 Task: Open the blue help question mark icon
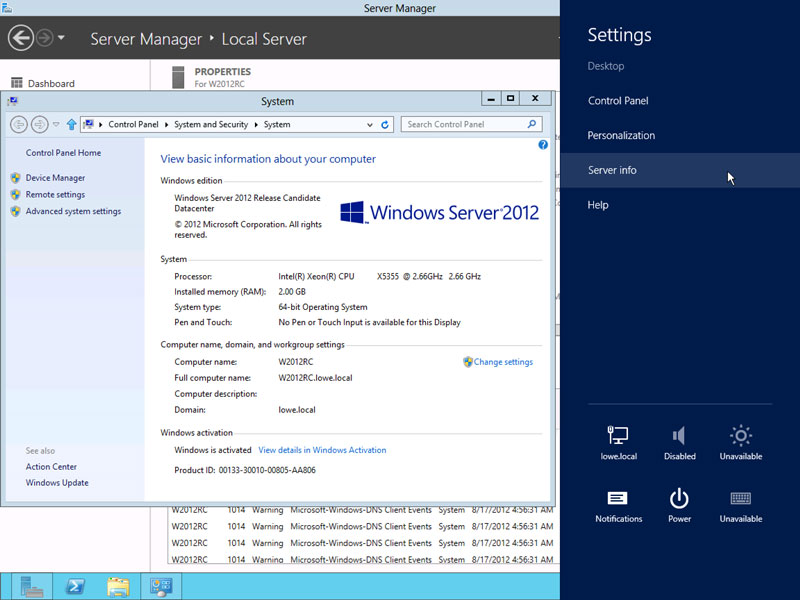coord(543,145)
